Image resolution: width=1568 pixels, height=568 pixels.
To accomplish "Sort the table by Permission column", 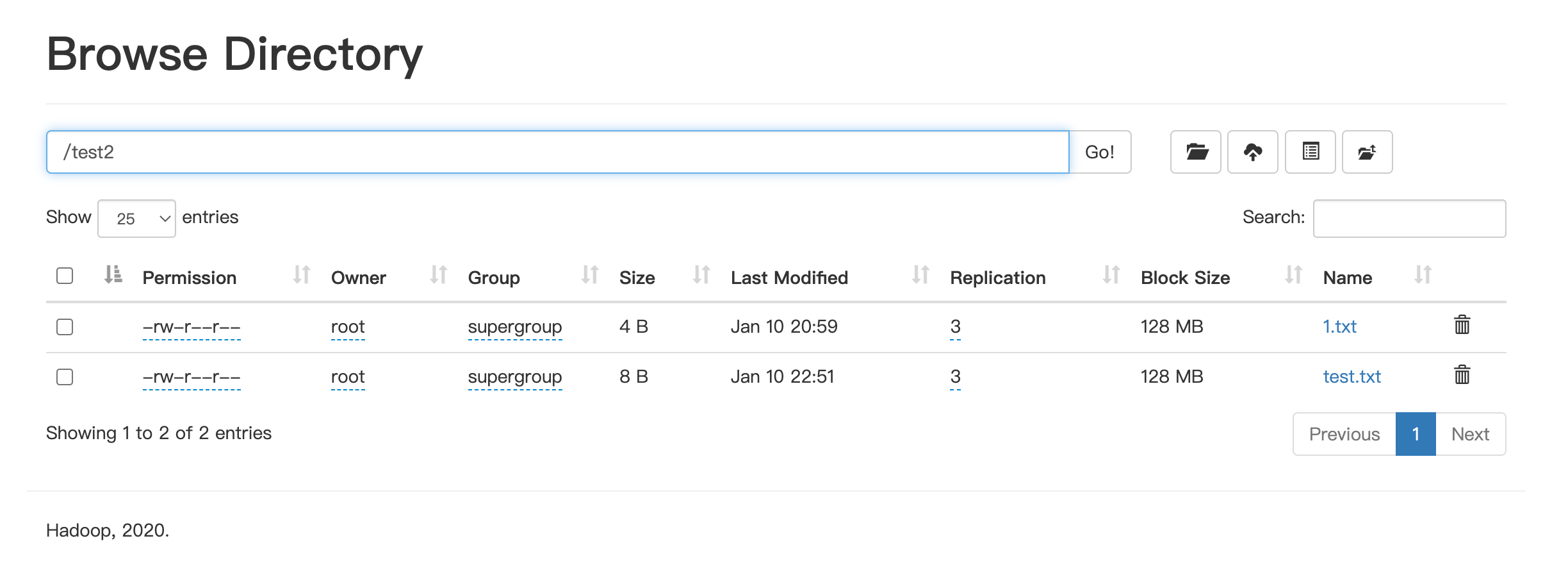I will pos(190,278).
